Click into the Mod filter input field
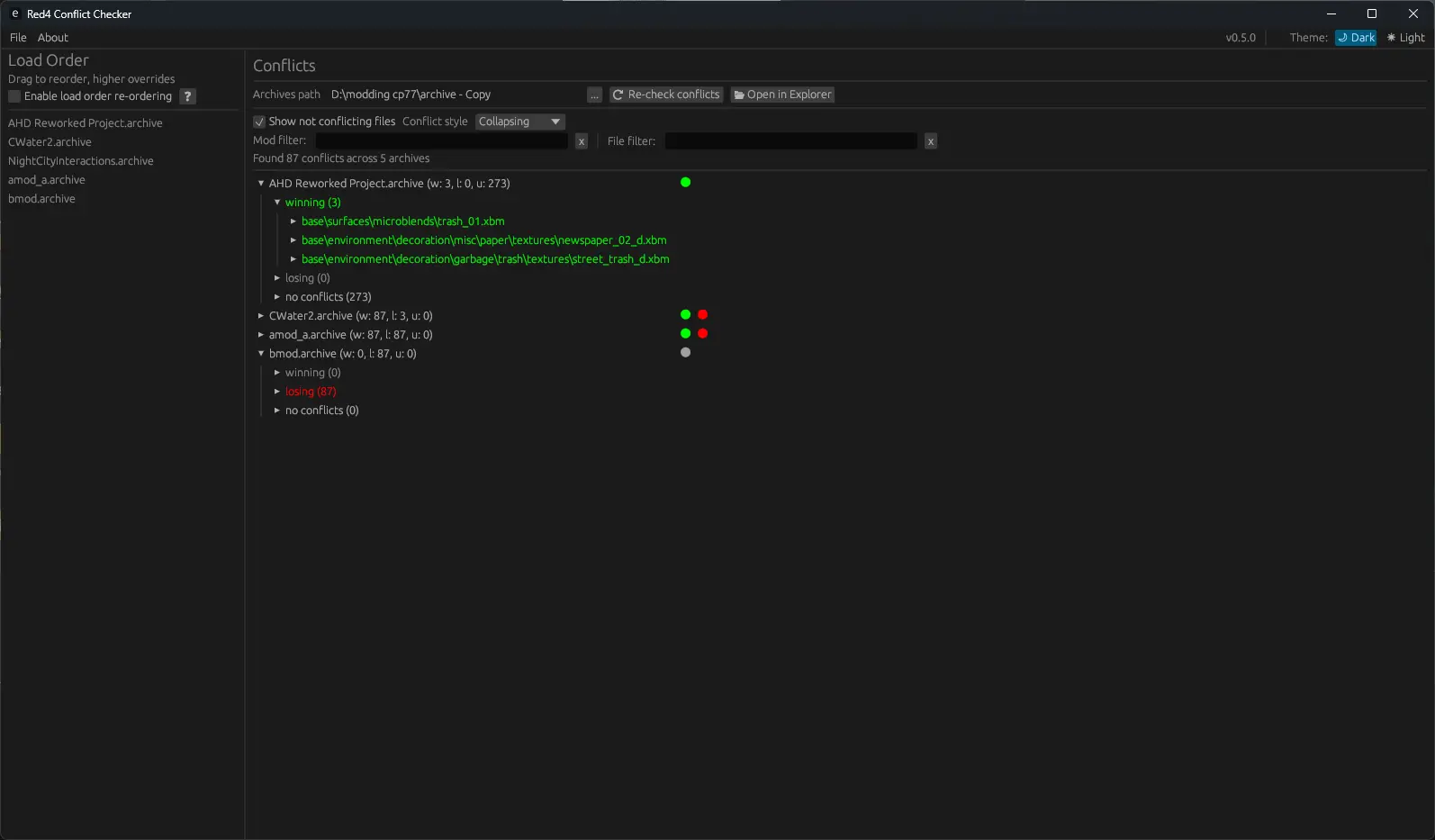The height and width of the screenshot is (840, 1435). tap(442, 141)
